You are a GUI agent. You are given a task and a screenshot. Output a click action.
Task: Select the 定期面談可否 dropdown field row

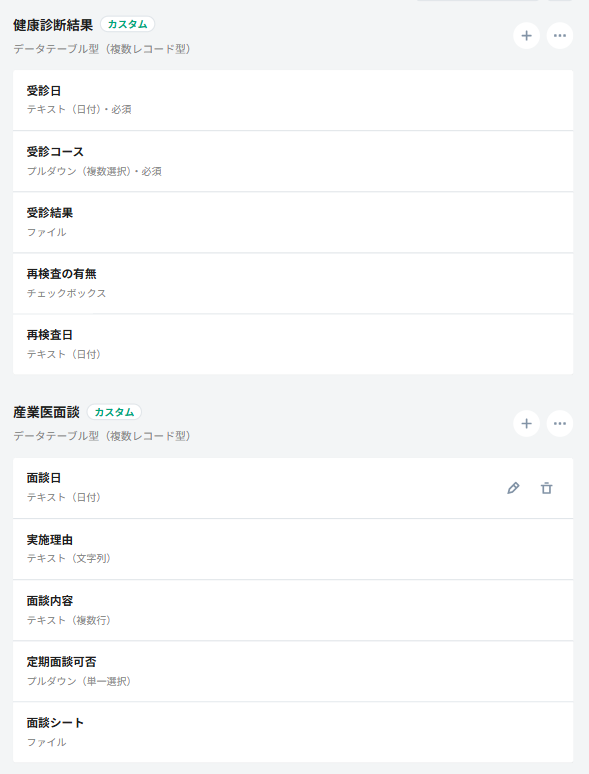click(x=293, y=671)
